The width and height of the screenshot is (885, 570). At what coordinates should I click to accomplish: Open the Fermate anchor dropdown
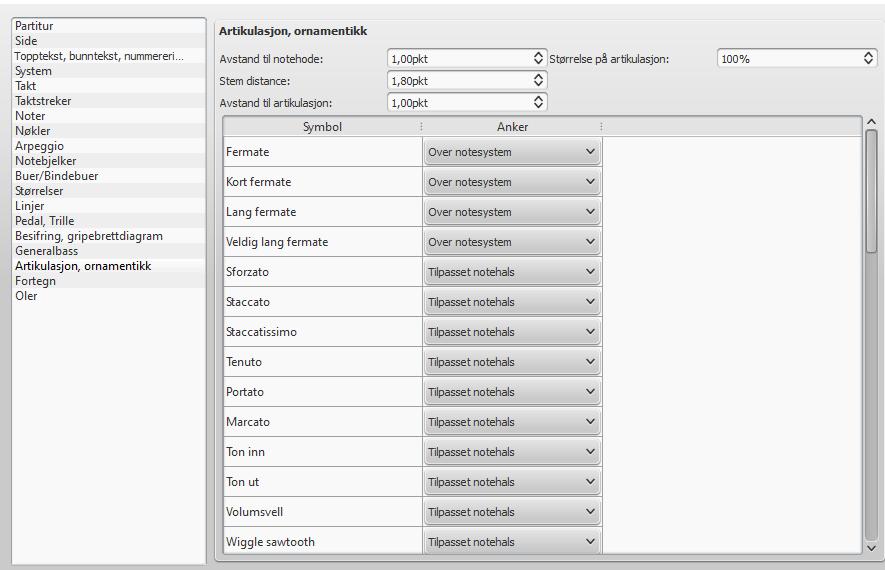pyautogui.click(x=512, y=152)
